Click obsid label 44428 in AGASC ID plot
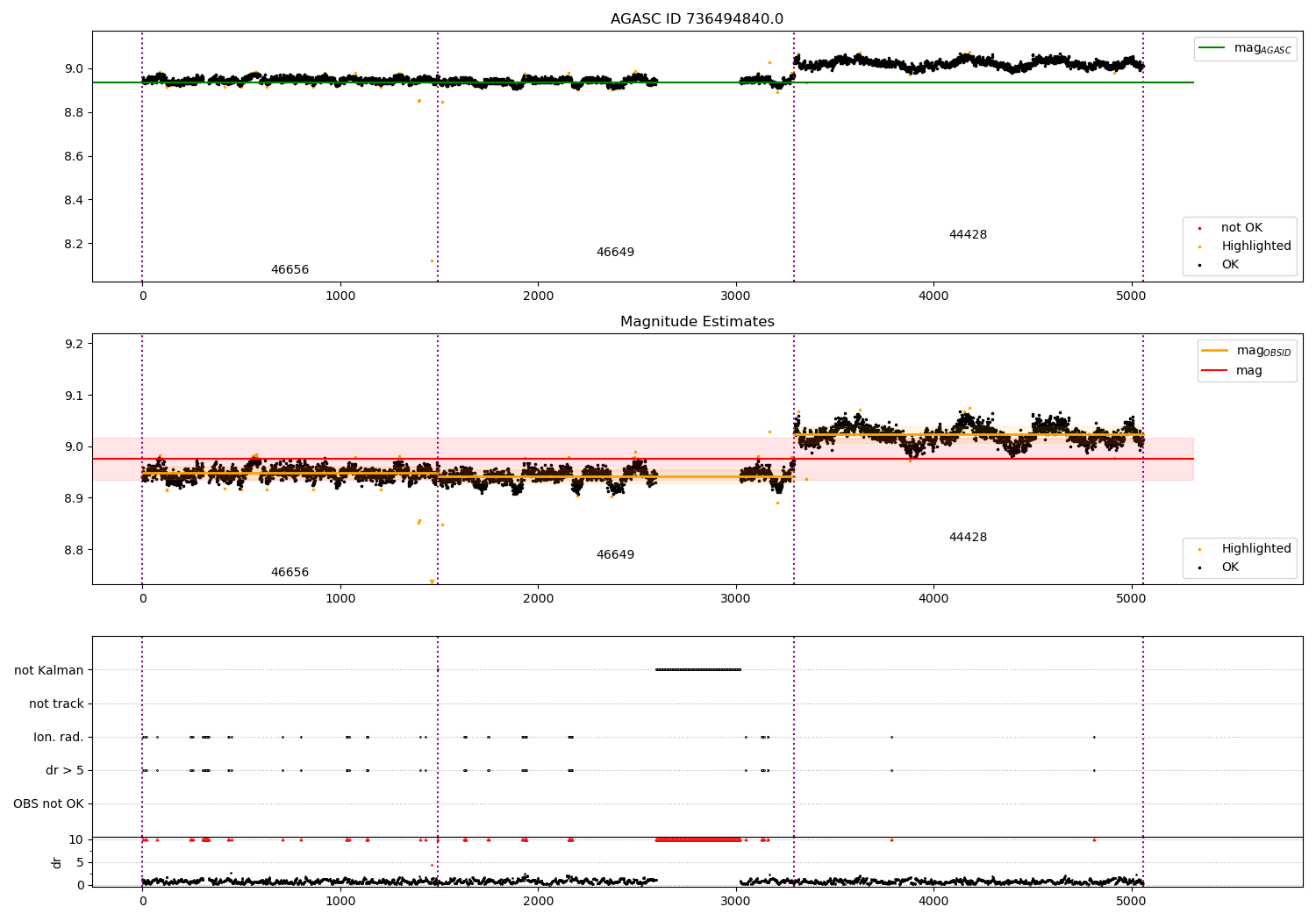Viewport: 1316px width, 921px height. tap(968, 235)
